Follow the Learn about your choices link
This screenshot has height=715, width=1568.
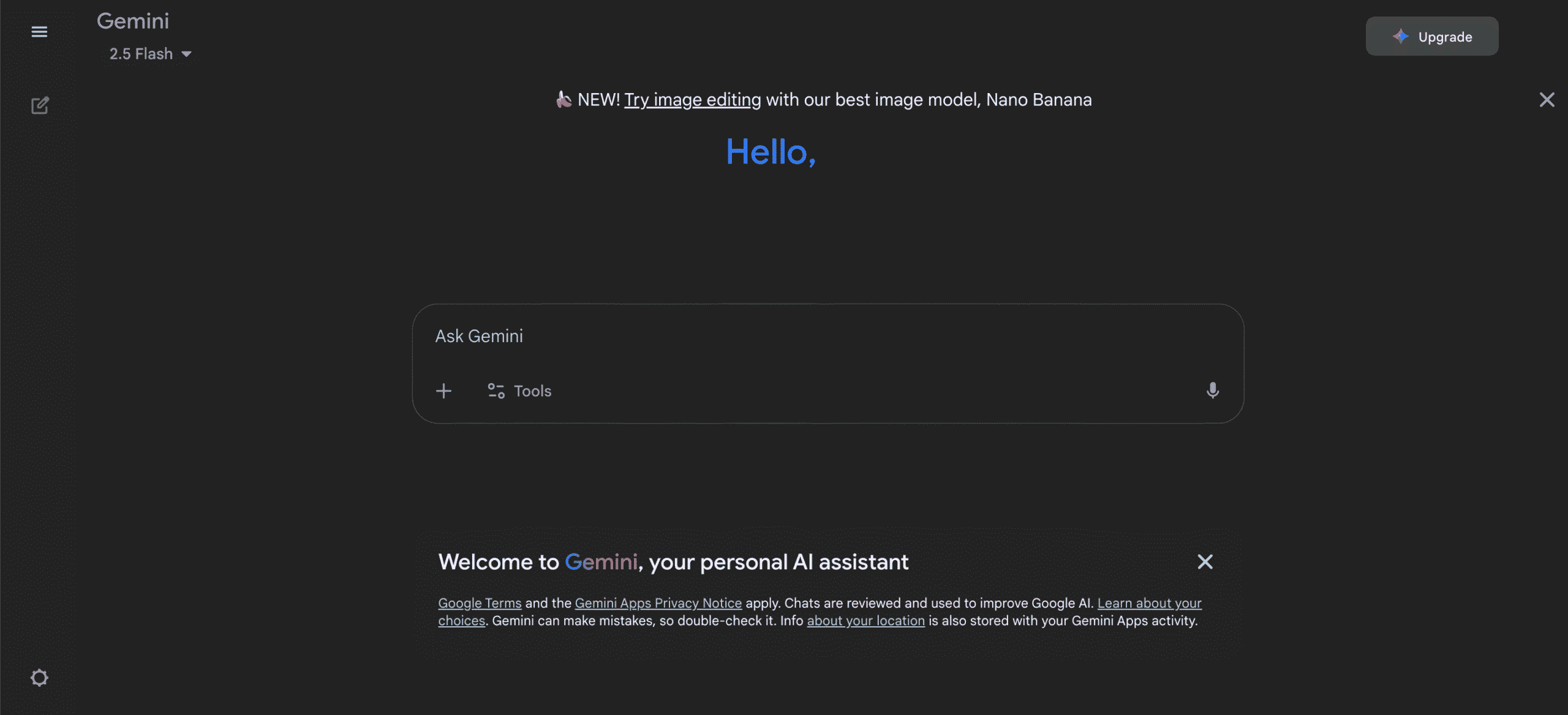point(1149,603)
